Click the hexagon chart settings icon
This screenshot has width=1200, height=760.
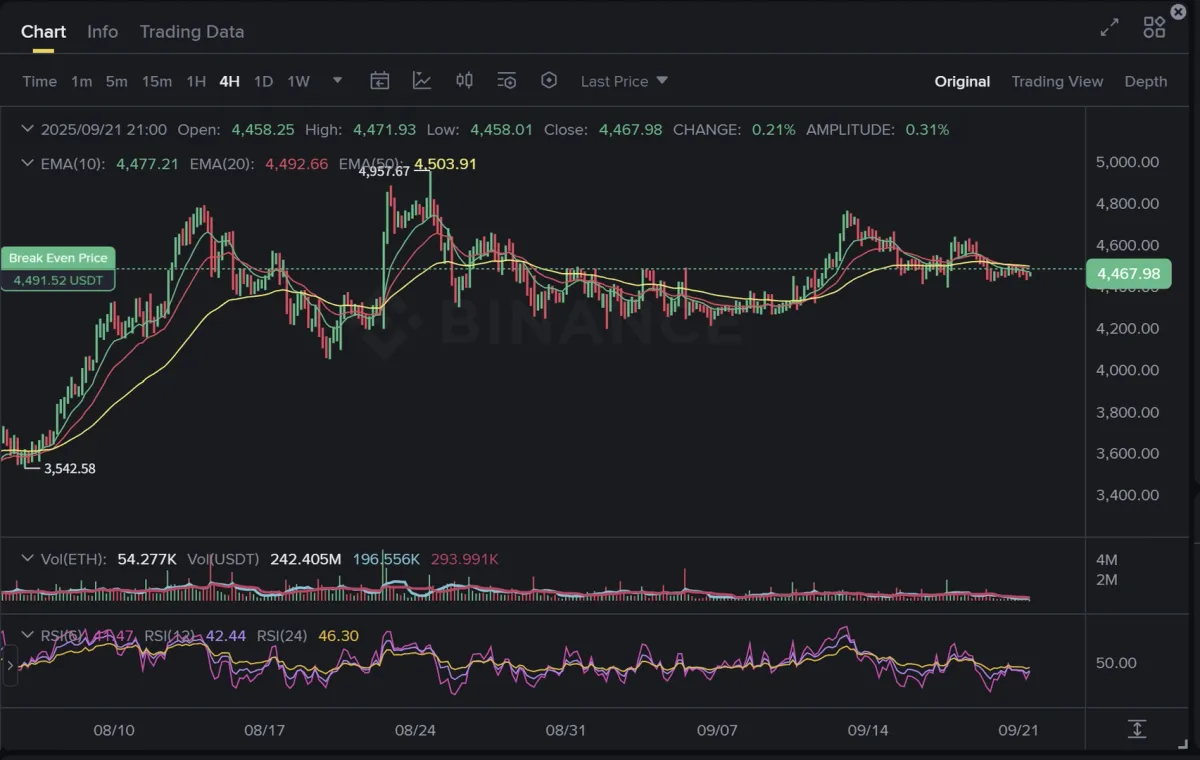548,80
